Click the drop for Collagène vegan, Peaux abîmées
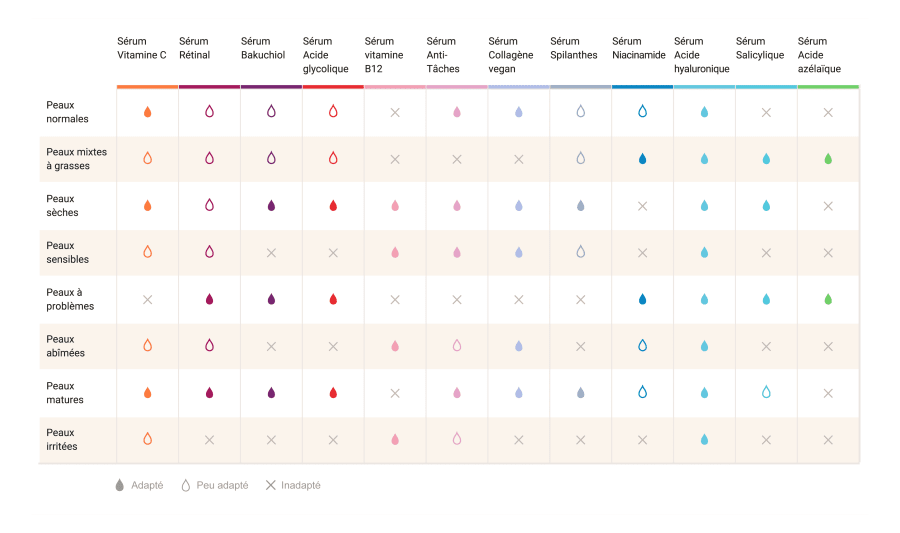The height and width of the screenshot is (533, 900). pyautogui.click(x=518, y=346)
